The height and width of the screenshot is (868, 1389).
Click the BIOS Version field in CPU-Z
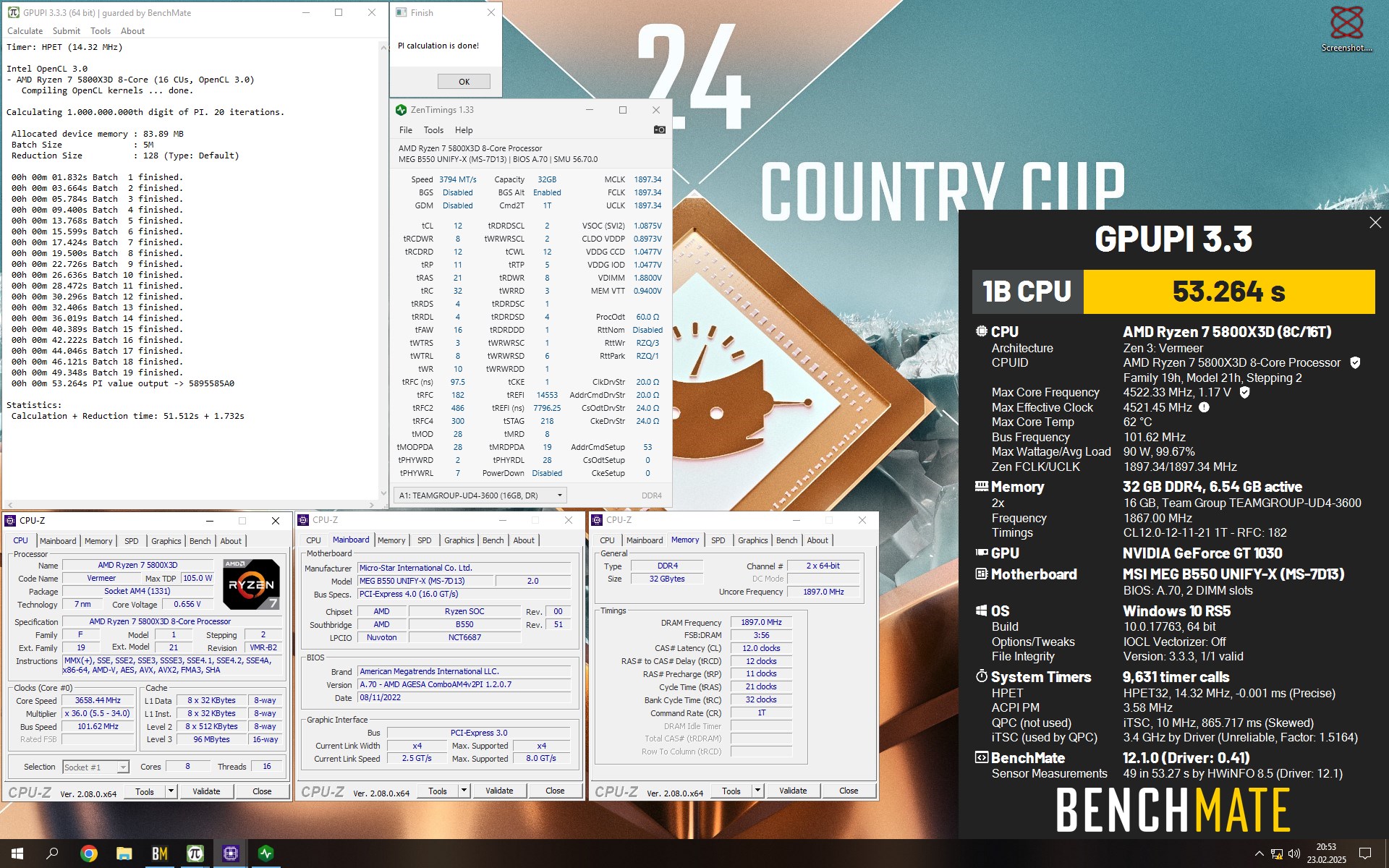pyautogui.click(x=464, y=684)
